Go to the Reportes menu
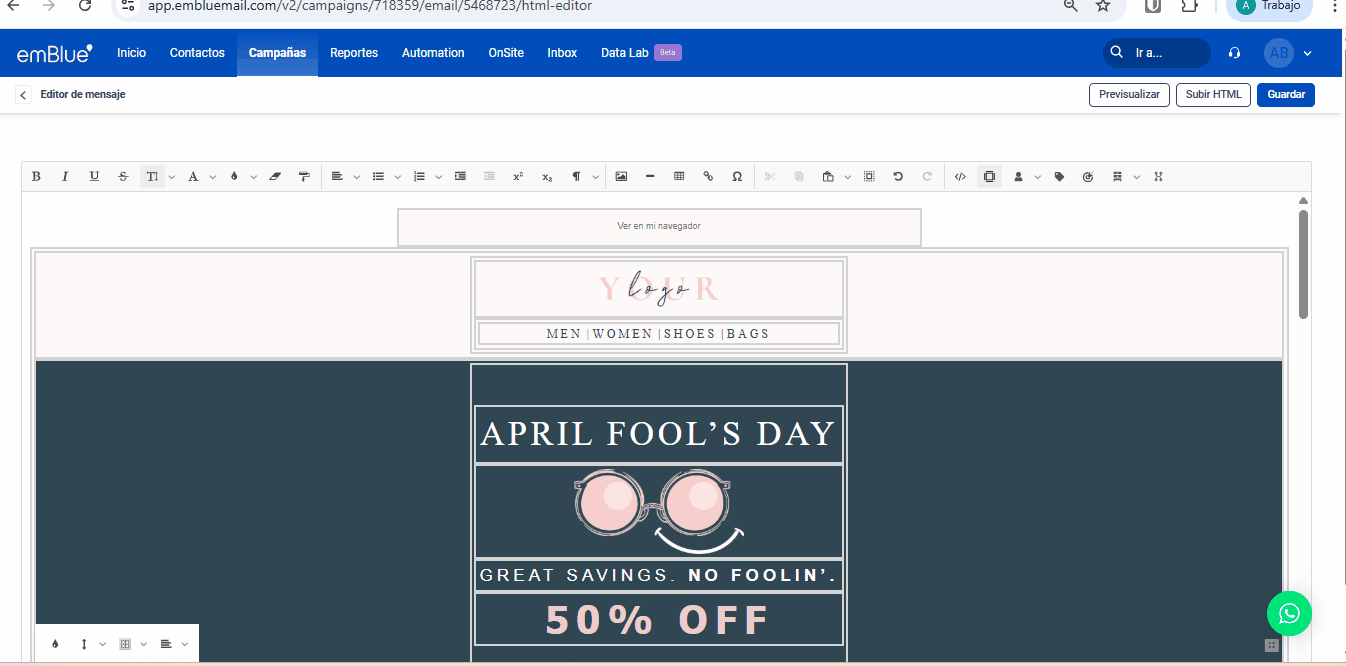The height and width of the screenshot is (666, 1346). [354, 53]
